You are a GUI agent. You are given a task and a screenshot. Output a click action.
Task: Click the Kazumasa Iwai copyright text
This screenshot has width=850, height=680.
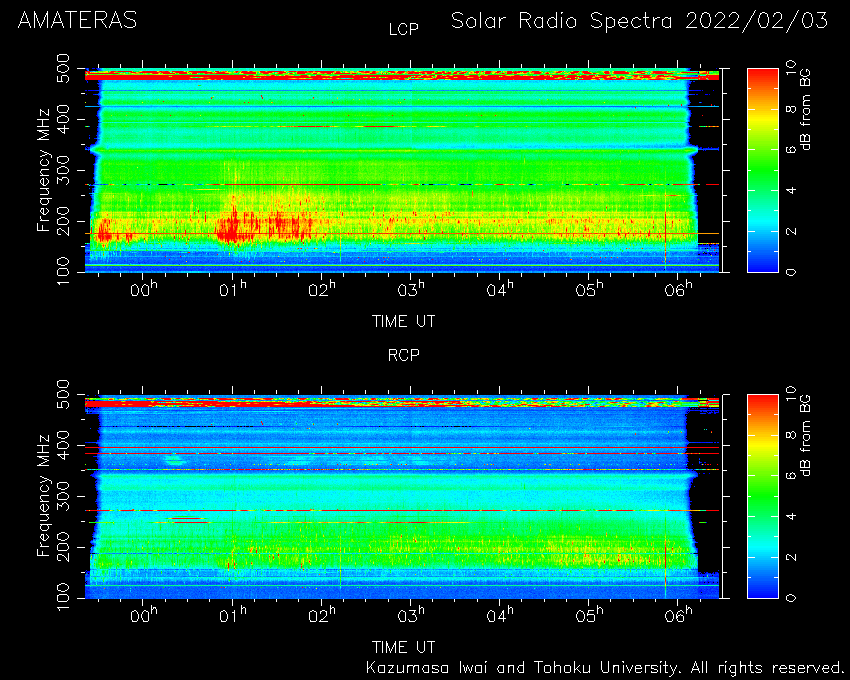(x=603, y=668)
